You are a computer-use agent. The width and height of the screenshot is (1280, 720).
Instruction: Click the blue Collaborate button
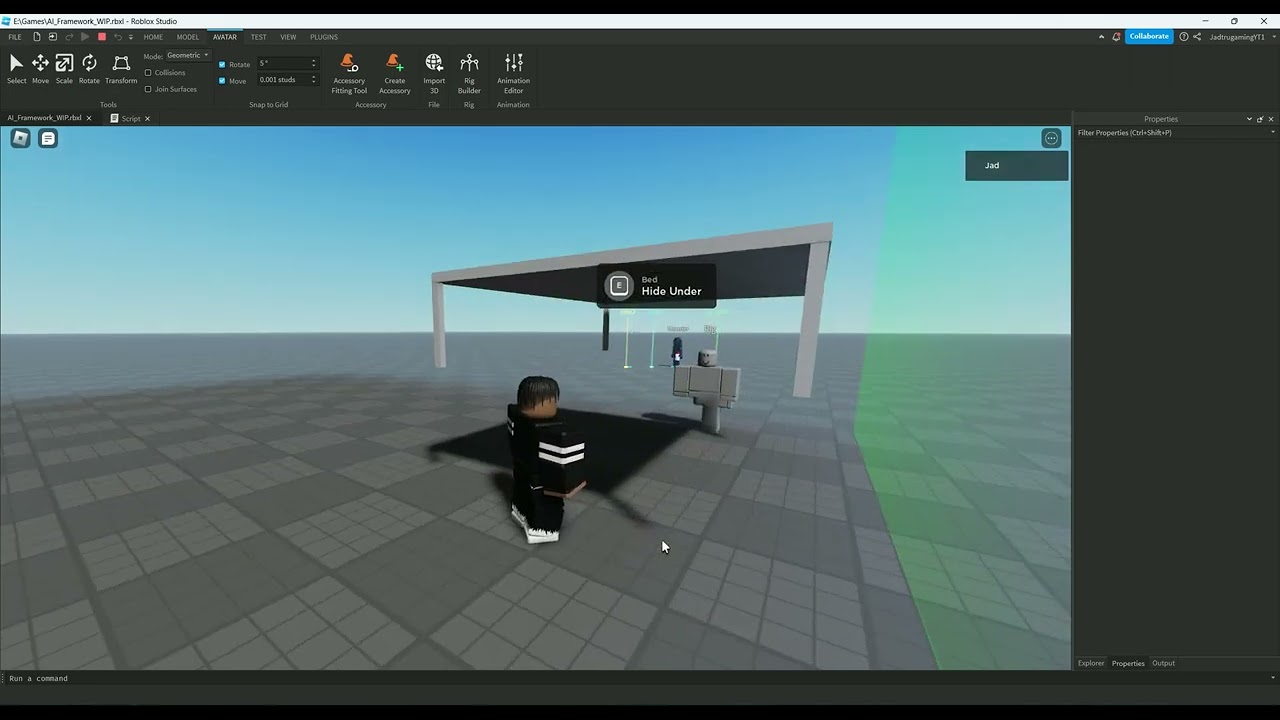[1149, 37]
